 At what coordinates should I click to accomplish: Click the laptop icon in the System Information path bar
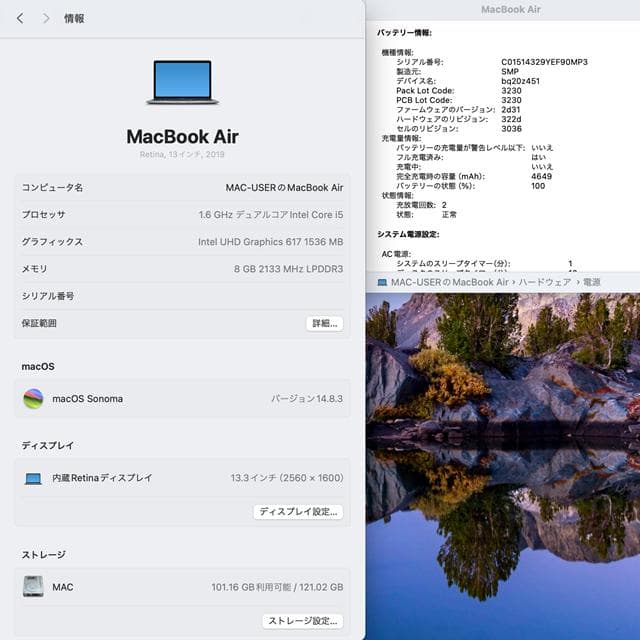pos(382,282)
